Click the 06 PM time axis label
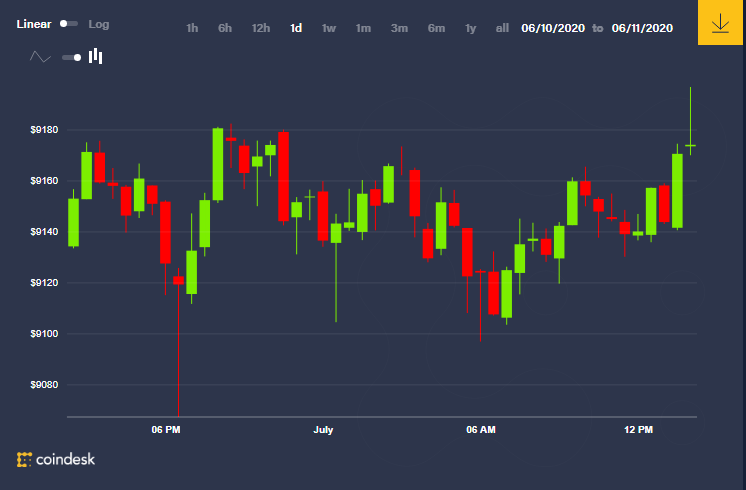 [166, 430]
